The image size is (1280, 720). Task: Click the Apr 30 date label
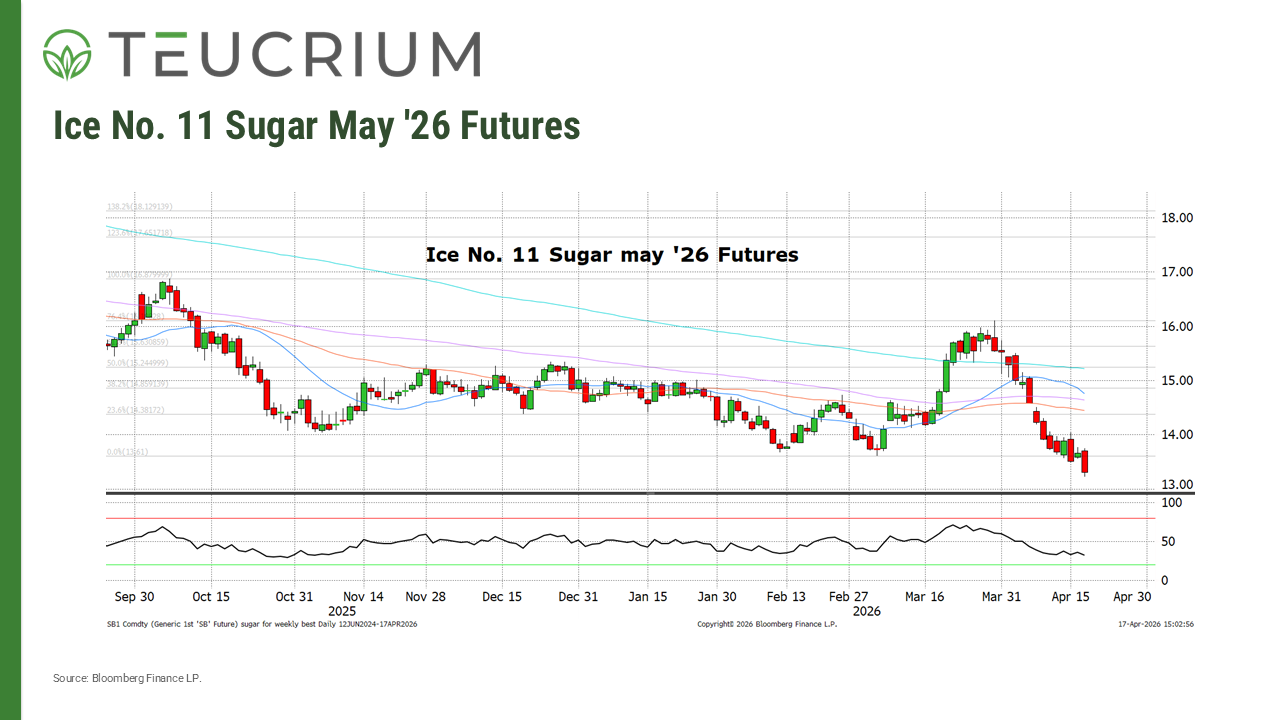(x=1132, y=597)
